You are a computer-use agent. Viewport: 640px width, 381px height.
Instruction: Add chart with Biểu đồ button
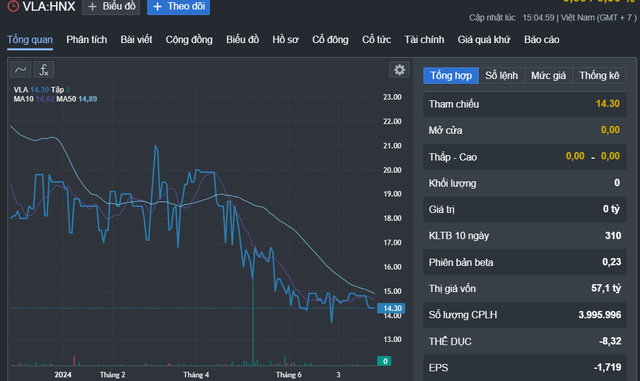tap(111, 7)
